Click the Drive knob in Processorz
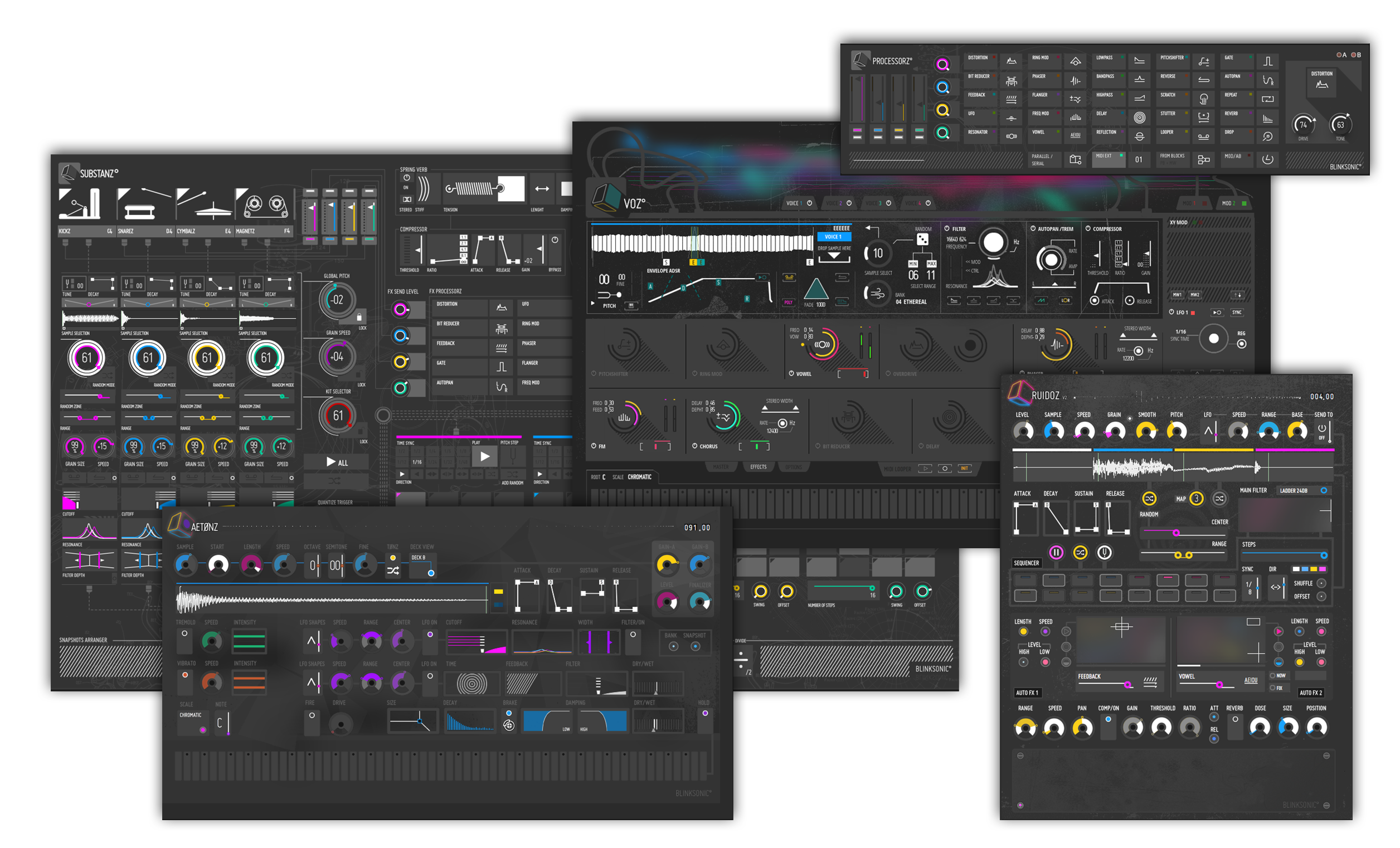This screenshot has height=848, width=1400. coord(1304,124)
